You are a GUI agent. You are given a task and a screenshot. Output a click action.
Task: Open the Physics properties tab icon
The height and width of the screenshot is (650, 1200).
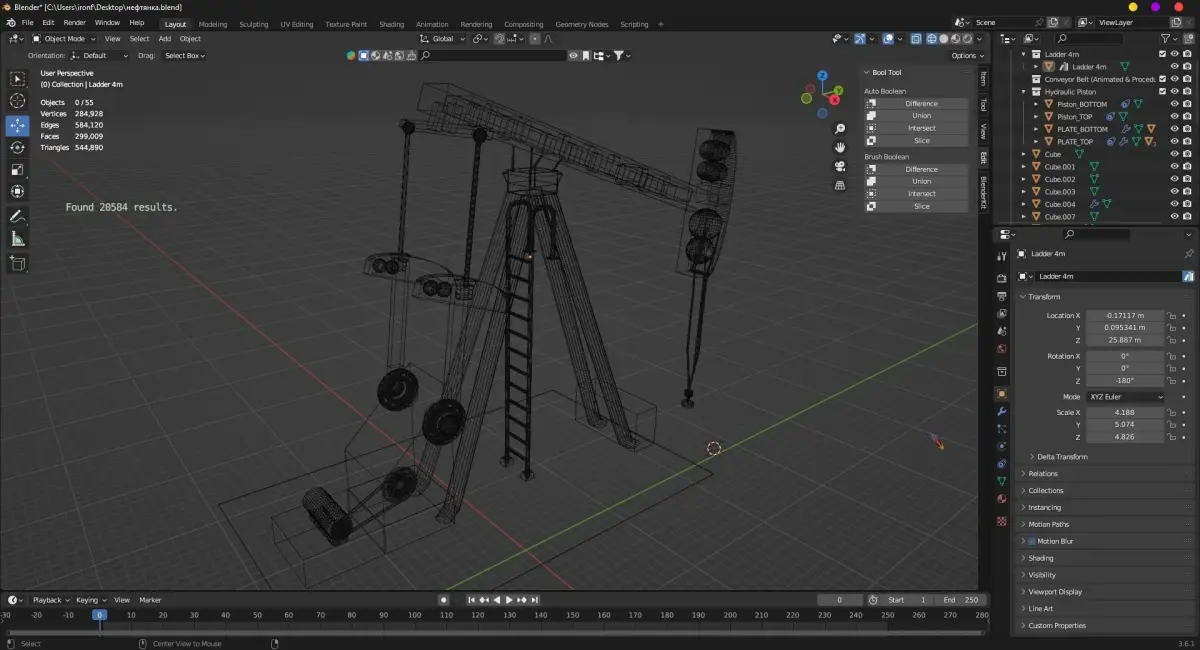(x=1002, y=446)
